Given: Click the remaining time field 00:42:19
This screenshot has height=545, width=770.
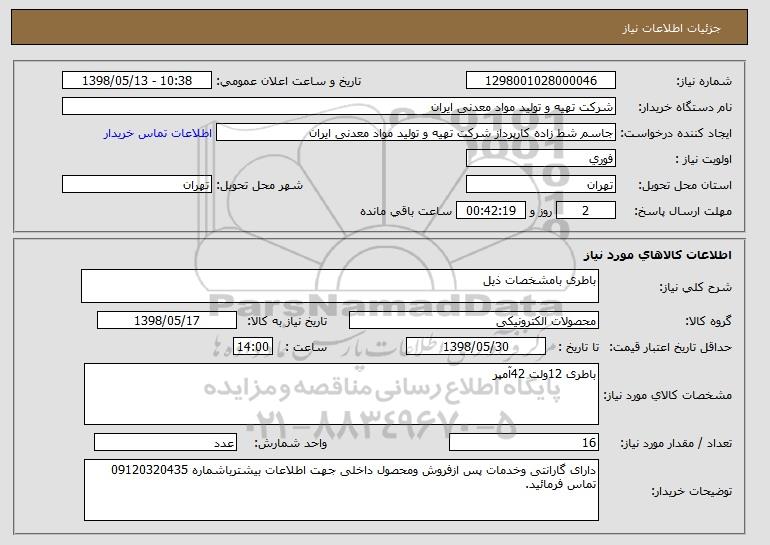Looking at the screenshot, I should [491, 211].
